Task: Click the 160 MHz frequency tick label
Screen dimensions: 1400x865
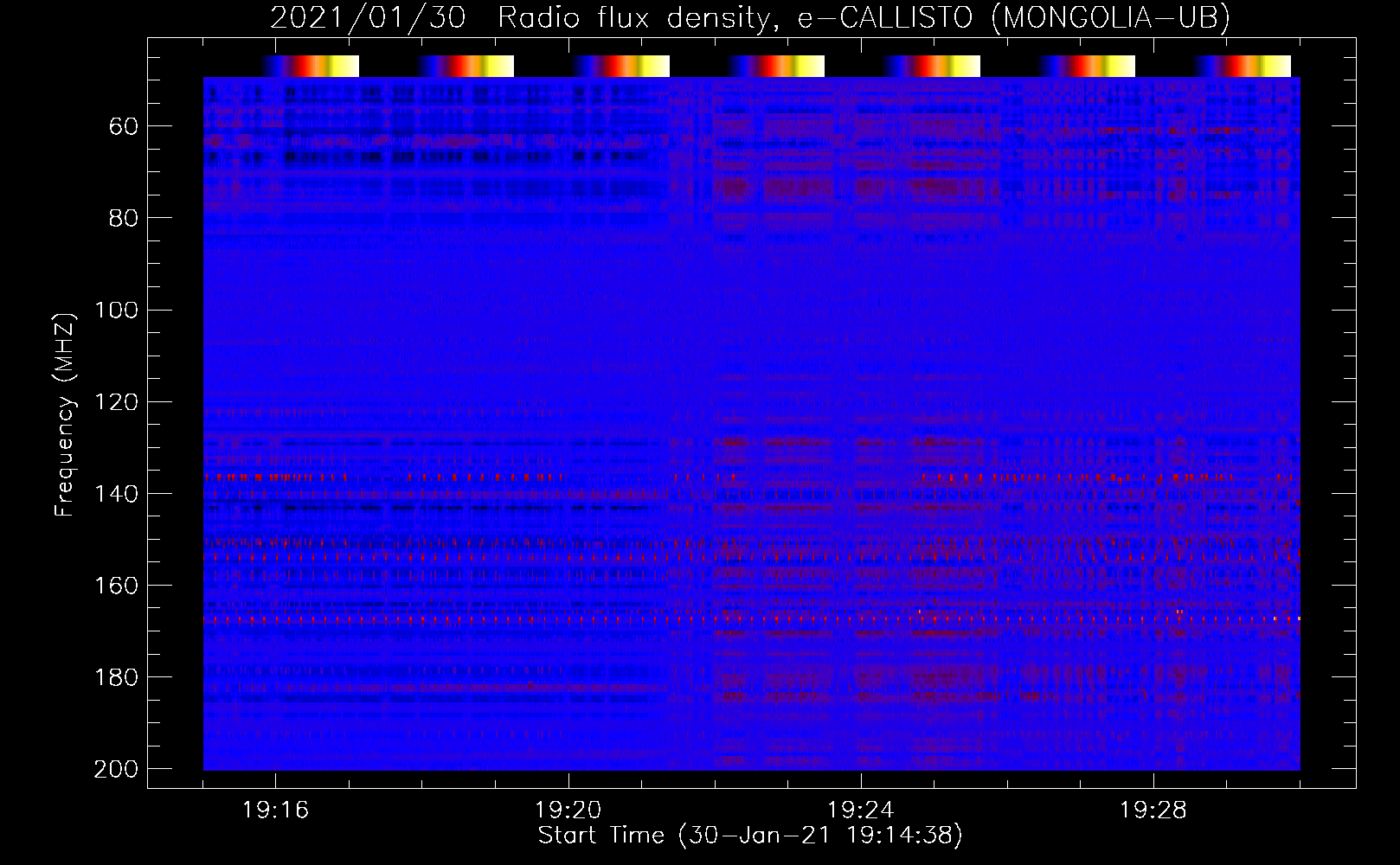Action: click(116, 586)
